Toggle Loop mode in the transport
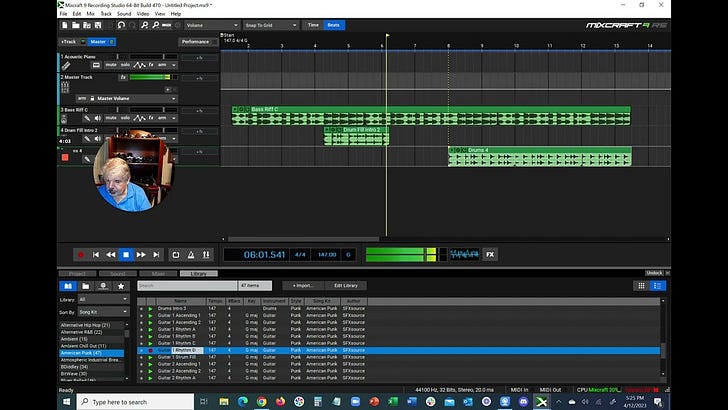The image size is (728, 410). pyautogui.click(x=176, y=254)
